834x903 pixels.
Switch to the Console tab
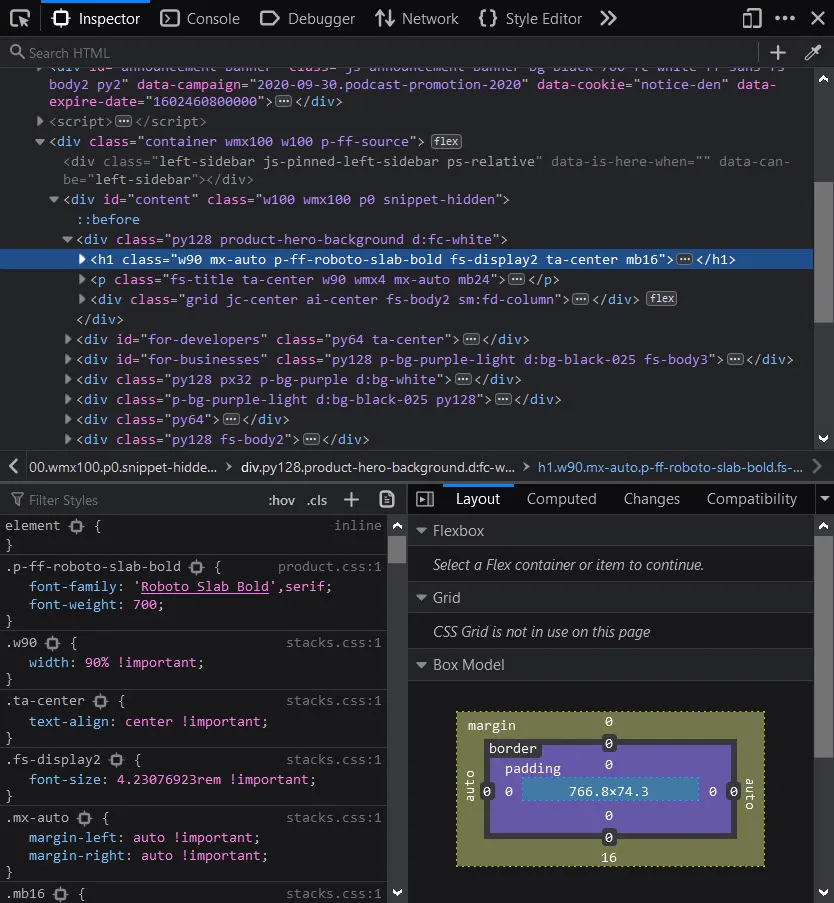[200, 18]
